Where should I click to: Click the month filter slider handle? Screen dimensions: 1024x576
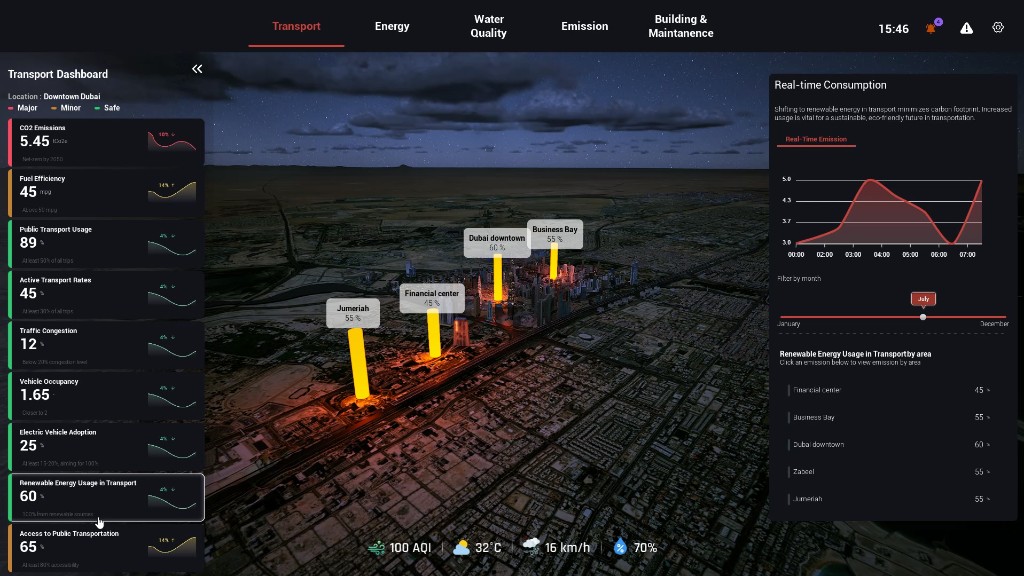[922, 317]
